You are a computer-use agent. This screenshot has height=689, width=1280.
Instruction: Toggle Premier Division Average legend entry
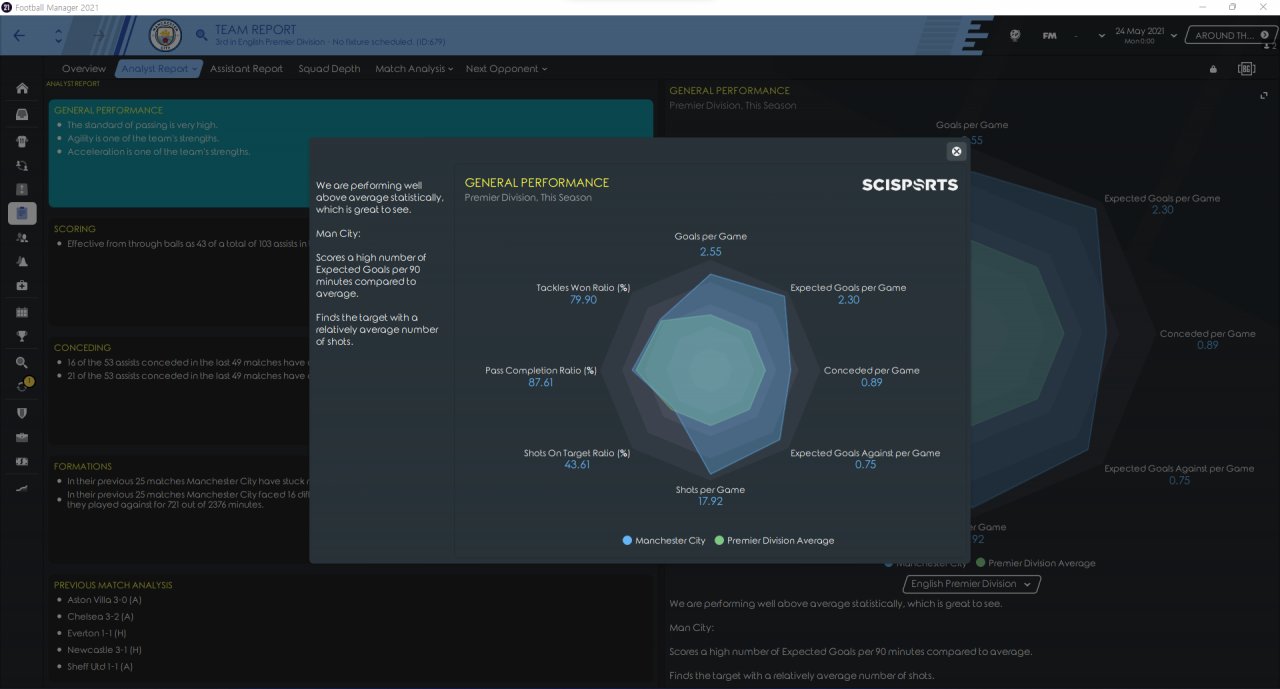tap(774, 540)
